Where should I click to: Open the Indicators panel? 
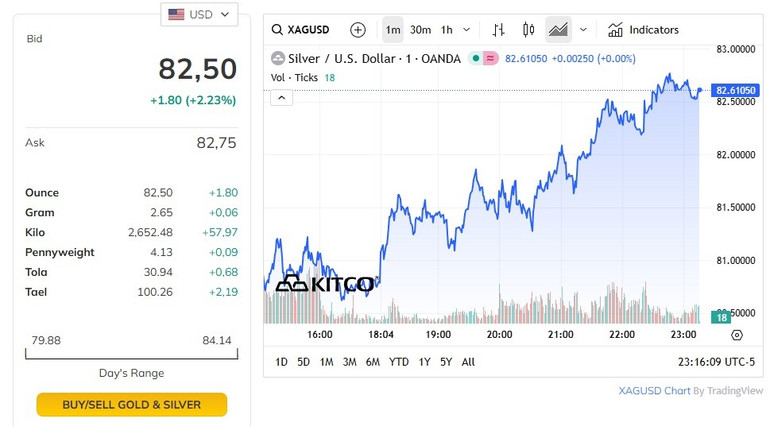643,30
